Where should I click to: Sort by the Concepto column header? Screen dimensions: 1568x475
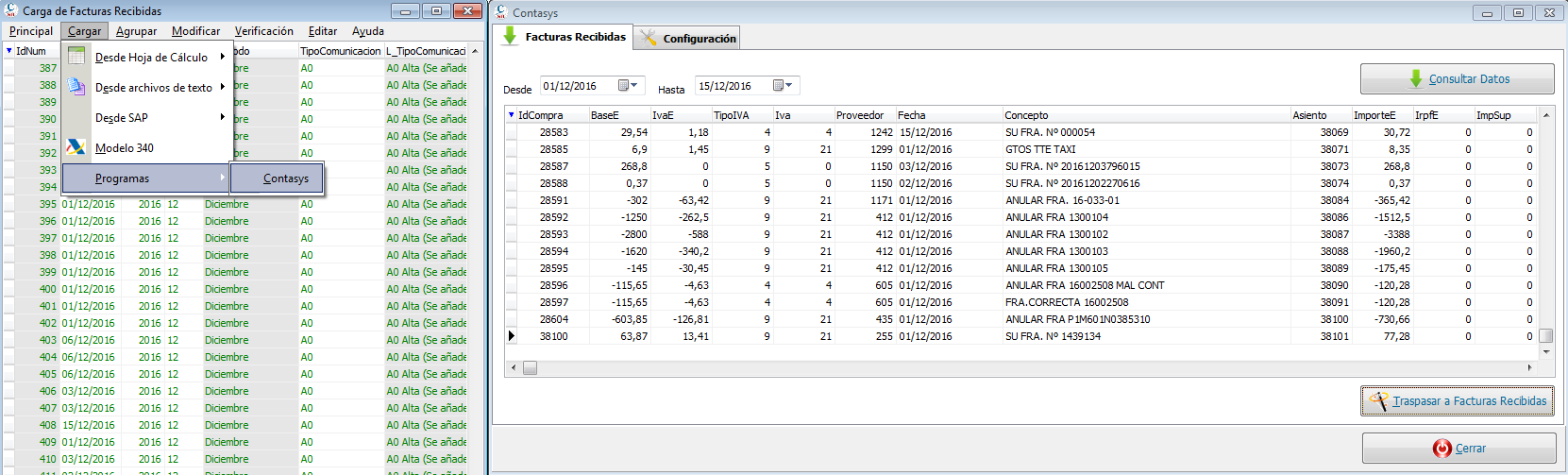coord(1146,115)
